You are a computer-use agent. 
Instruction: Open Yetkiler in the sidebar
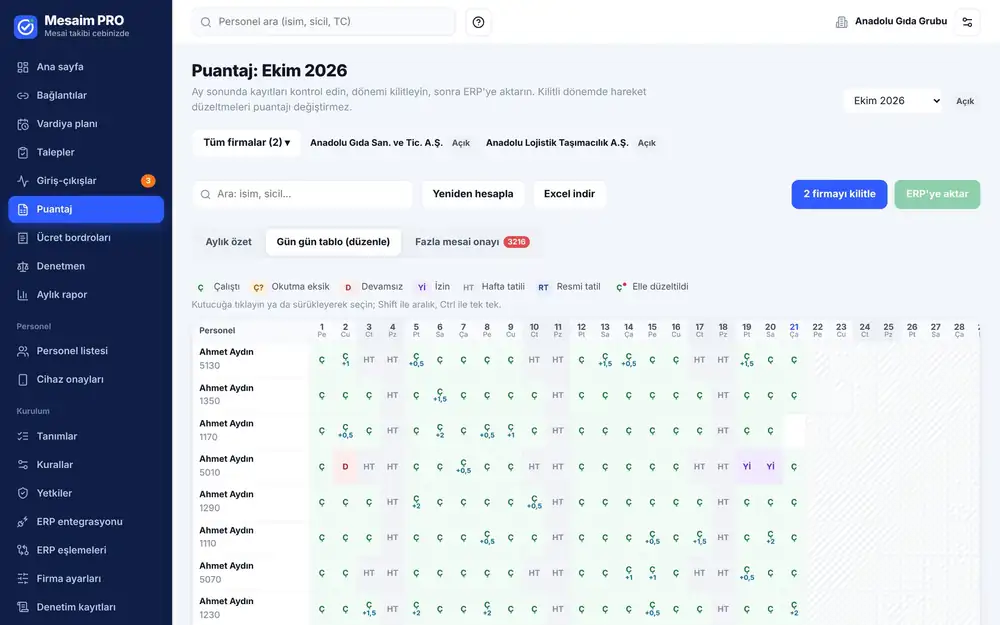[x=86, y=493]
